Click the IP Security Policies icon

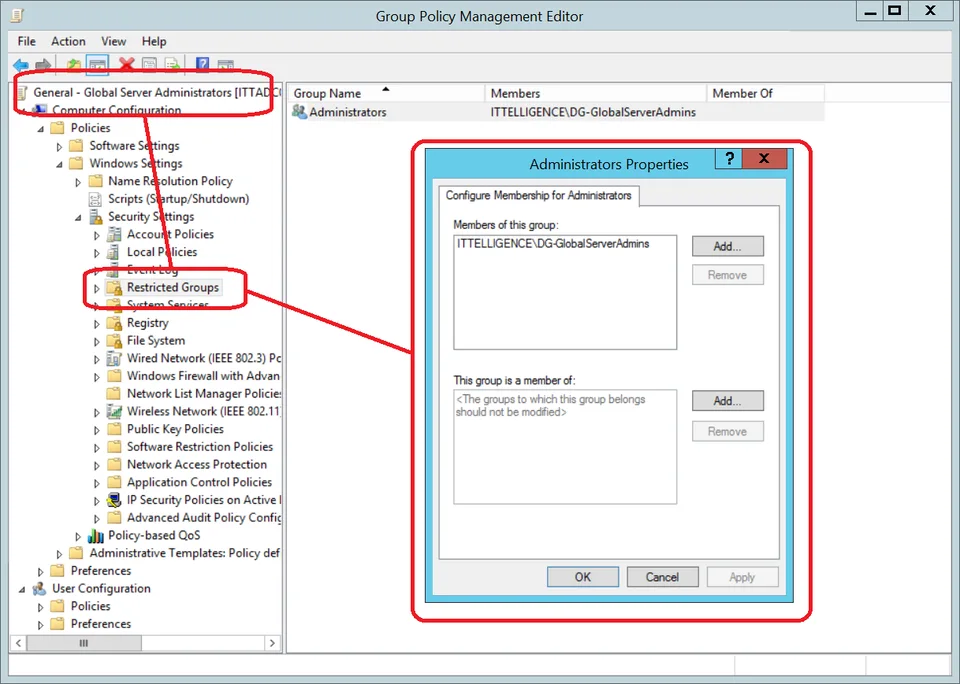tap(114, 500)
